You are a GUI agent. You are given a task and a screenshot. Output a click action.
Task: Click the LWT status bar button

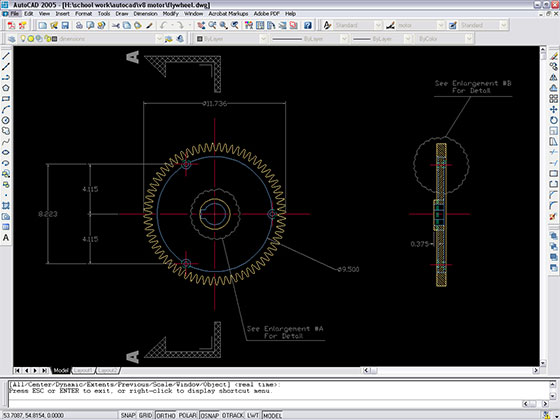pos(253,415)
